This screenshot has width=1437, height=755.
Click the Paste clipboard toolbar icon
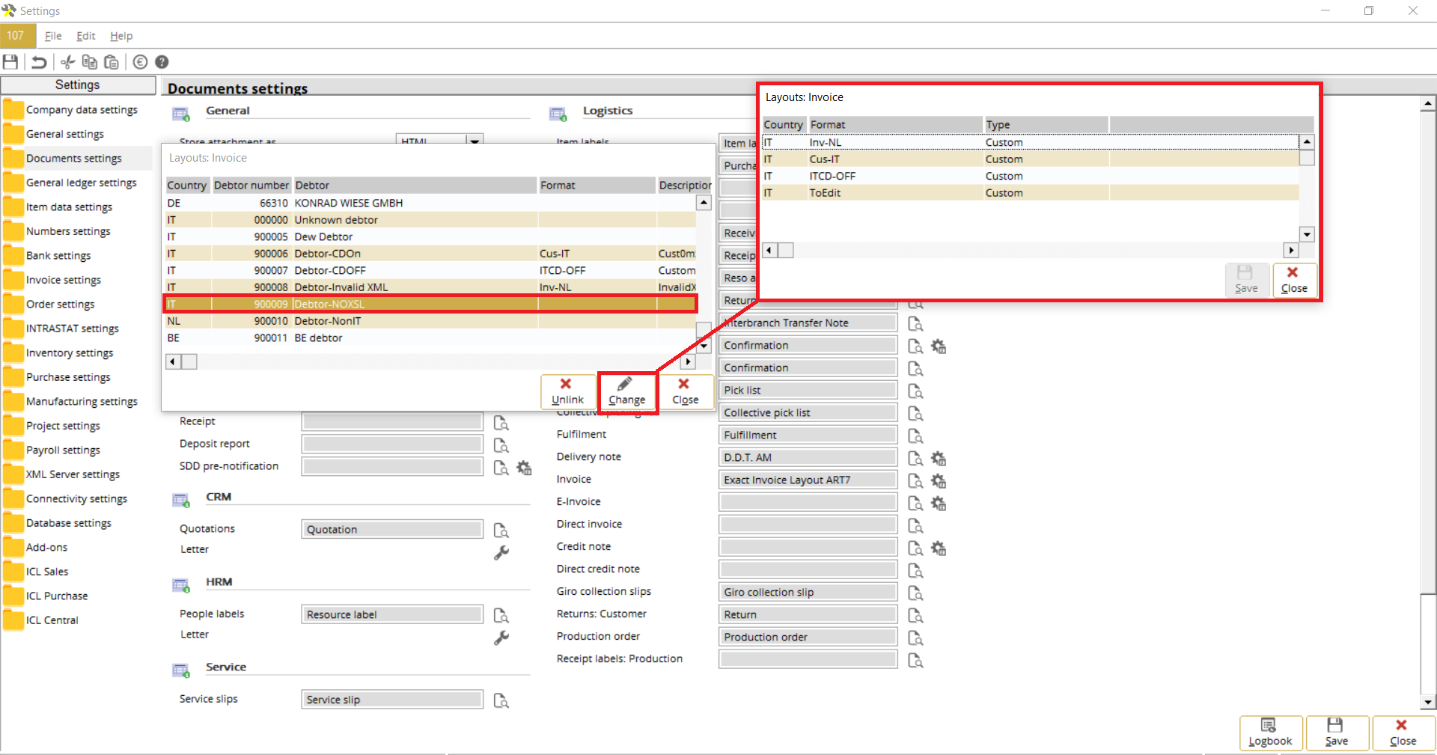pyautogui.click(x=111, y=62)
